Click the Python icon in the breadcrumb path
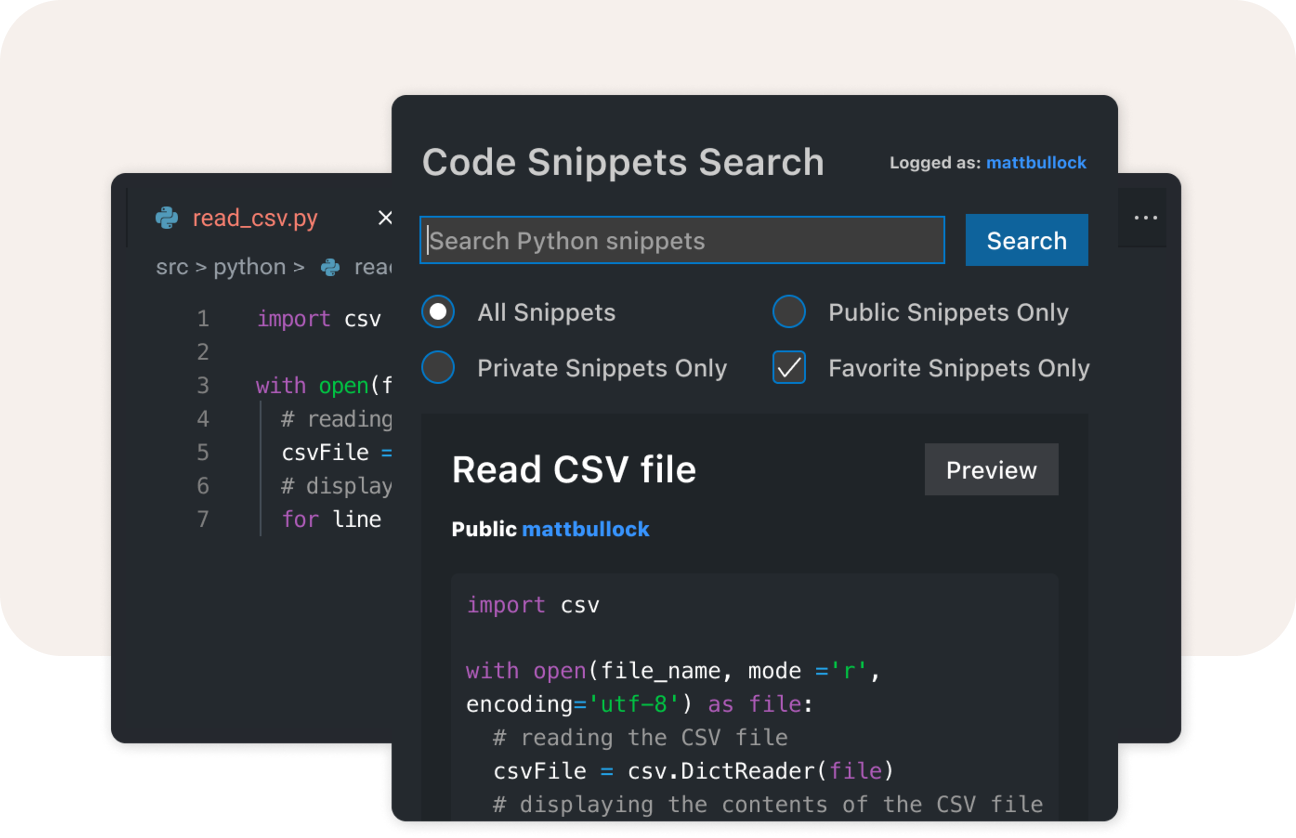 click(330, 267)
